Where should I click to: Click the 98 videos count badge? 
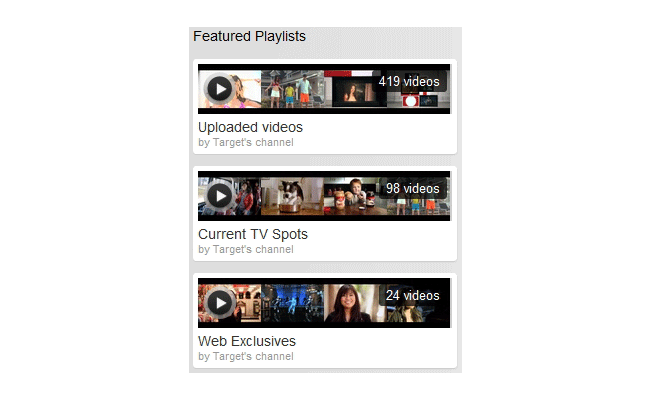click(x=412, y=188)
